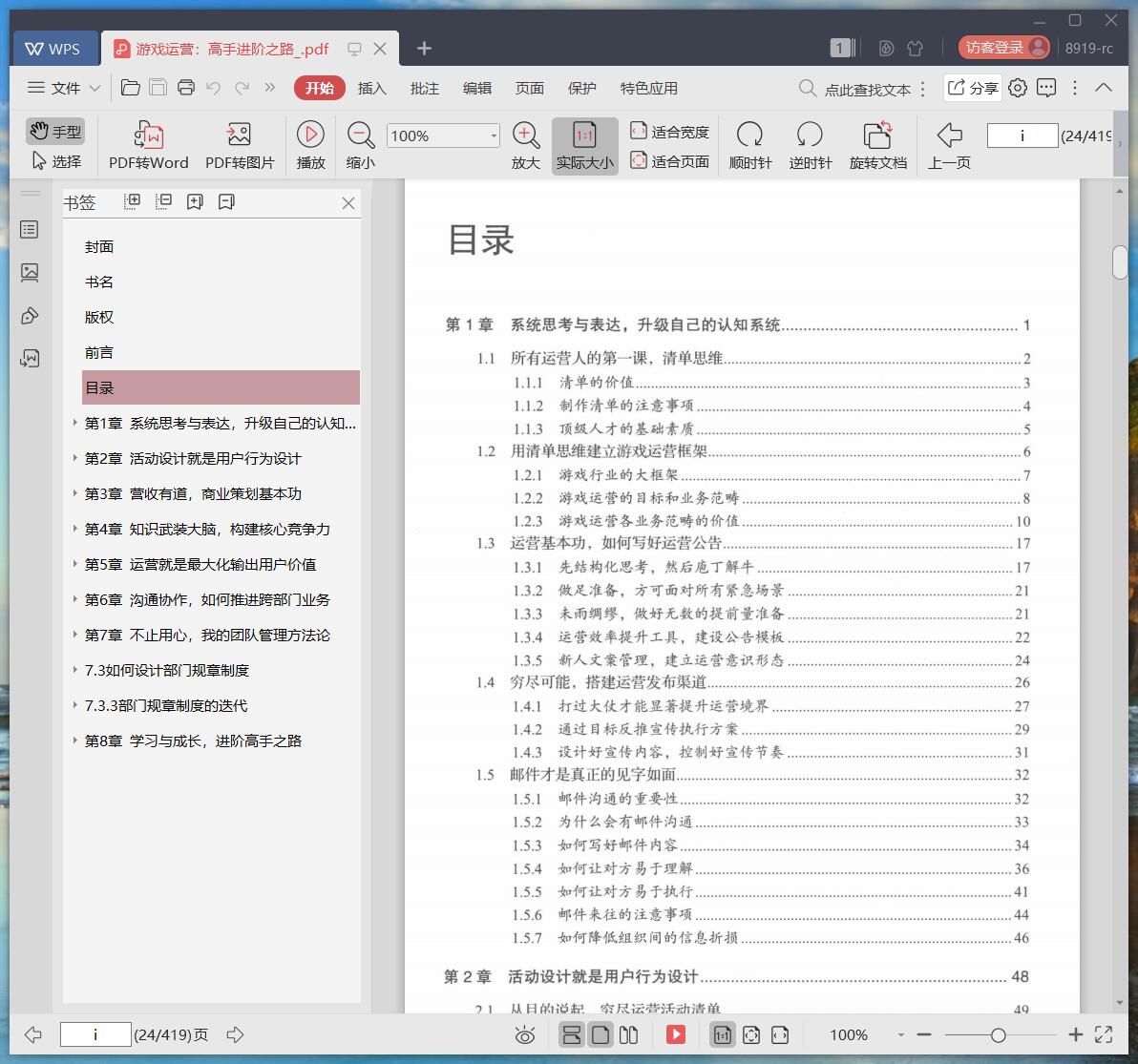Collapse the ribbon with the up chevron
The image size is (1138, 1064).
pos(1104,88)
